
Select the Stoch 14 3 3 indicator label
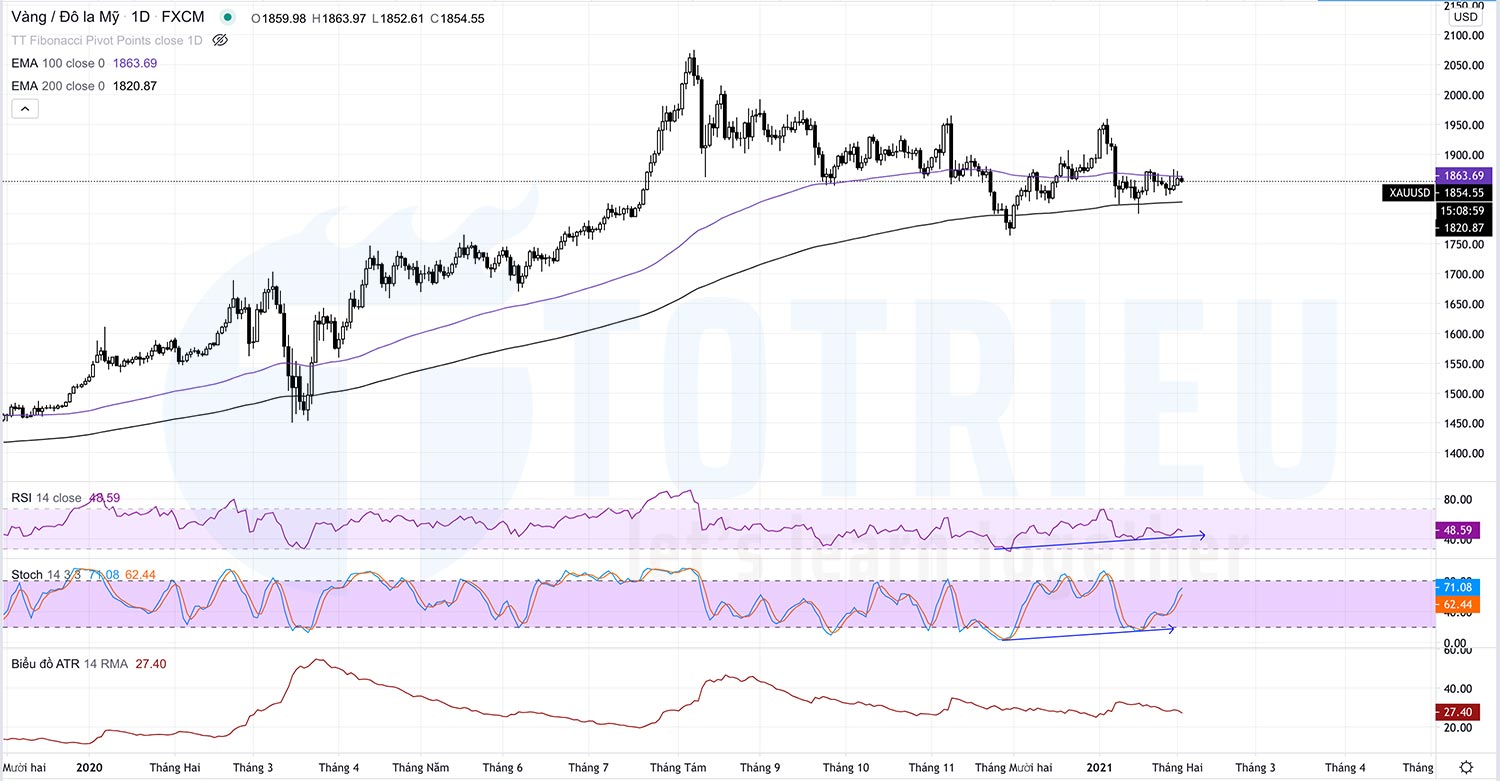[x=30, y=574]
